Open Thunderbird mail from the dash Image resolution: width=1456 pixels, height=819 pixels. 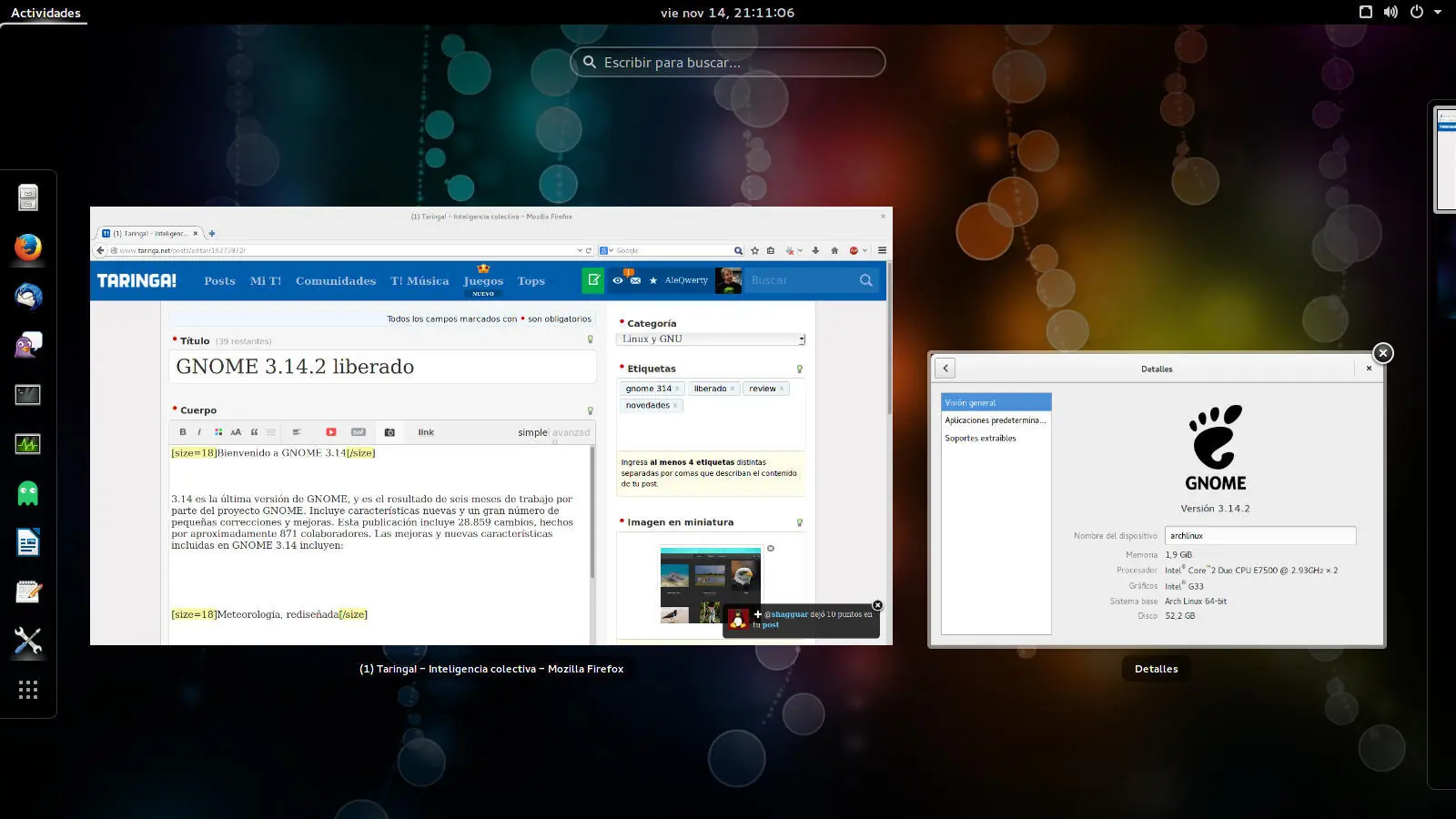click(28, 296)
